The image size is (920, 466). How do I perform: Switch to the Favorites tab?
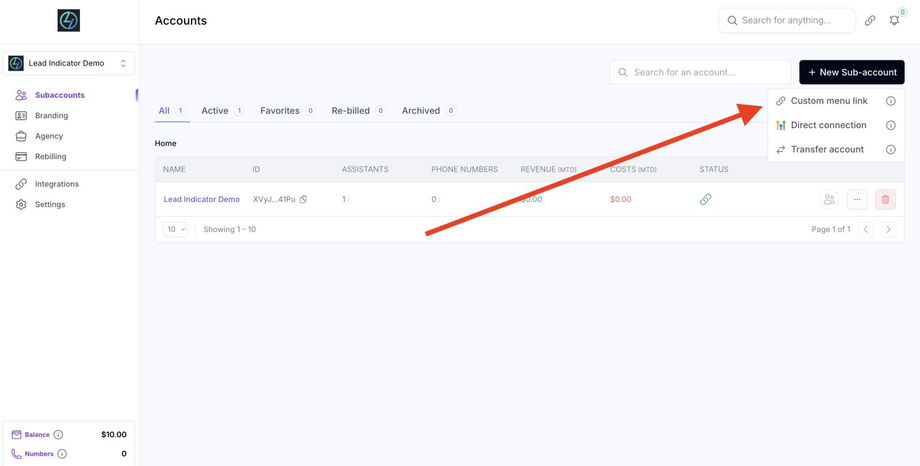[x=288, y=111]
